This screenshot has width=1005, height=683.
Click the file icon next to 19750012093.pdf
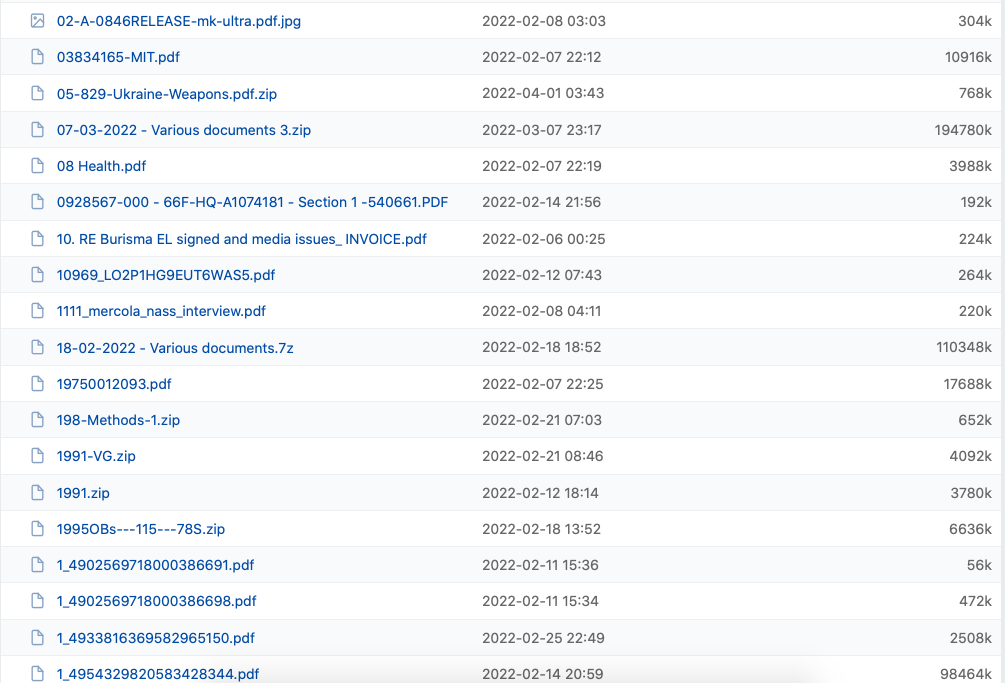(x=37, y=384)
